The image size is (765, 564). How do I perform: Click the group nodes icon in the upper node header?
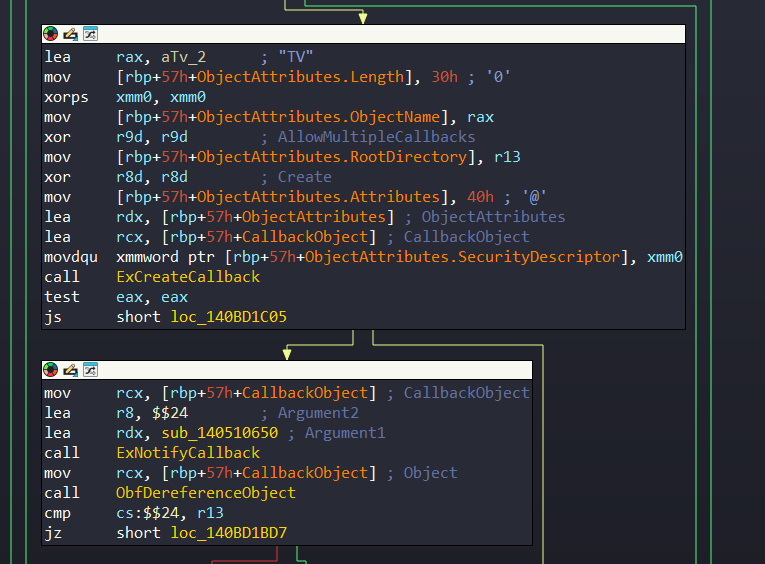(x=90, y=34)
